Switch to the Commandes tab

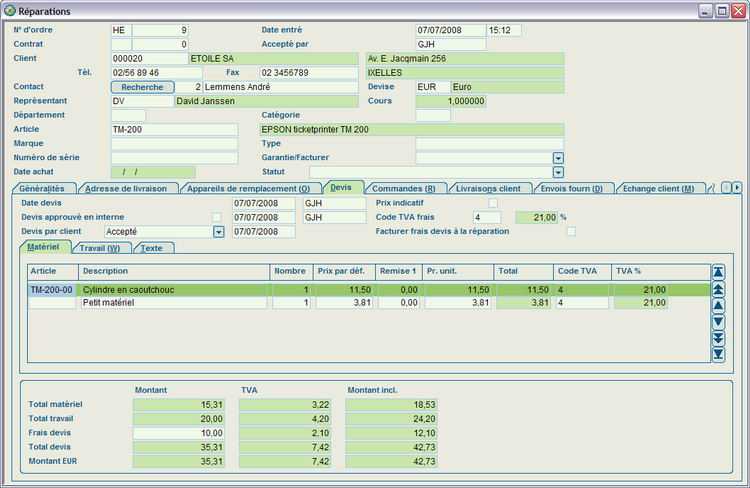[404, 189]
